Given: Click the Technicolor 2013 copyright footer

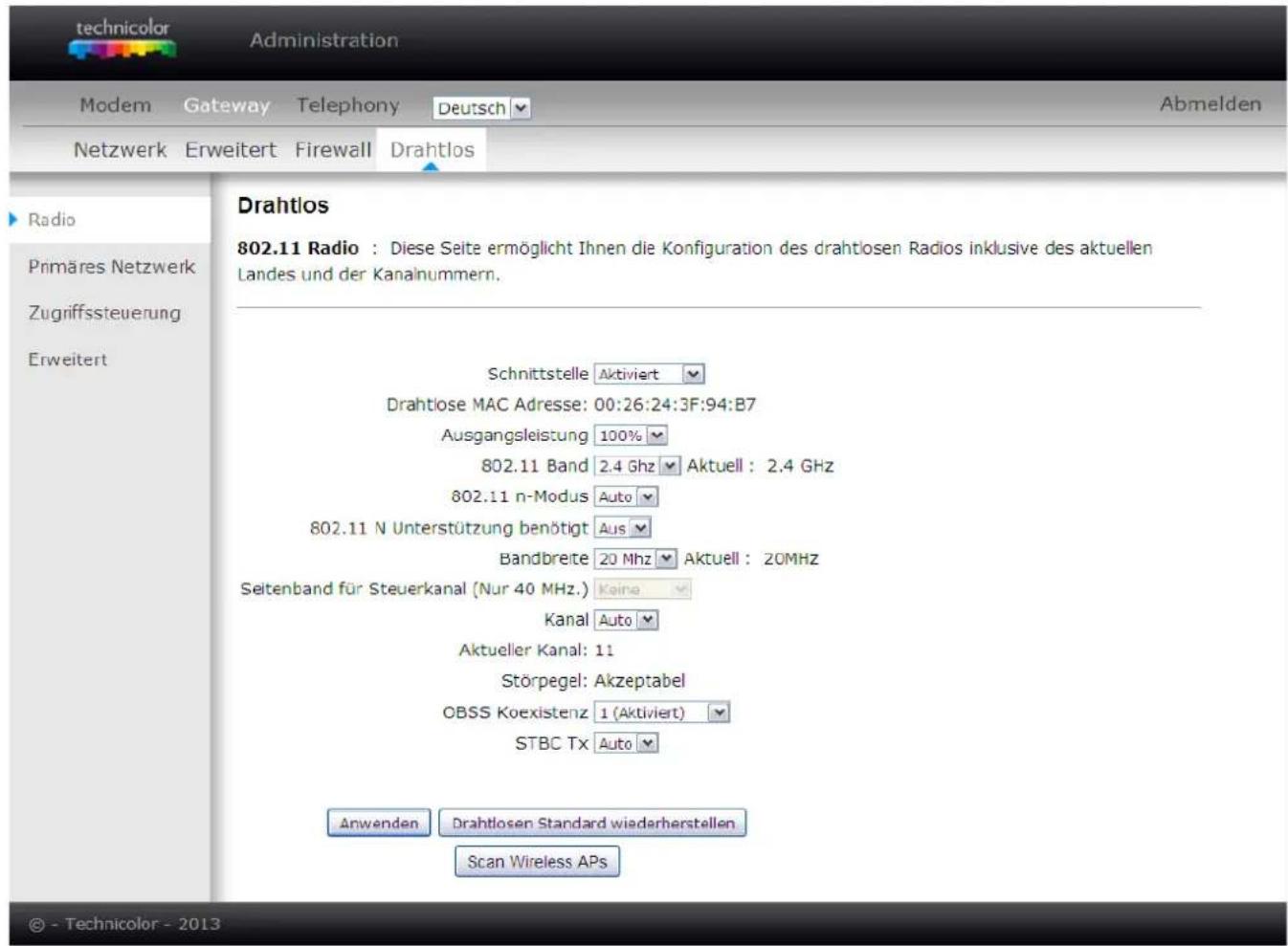Looking at the screenshot, I should (124, 924).
